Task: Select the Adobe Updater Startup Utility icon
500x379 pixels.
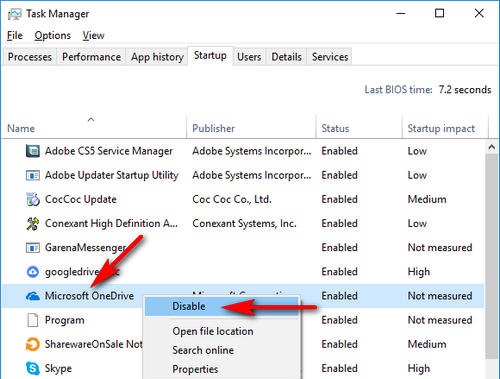Action: point(33,175)
